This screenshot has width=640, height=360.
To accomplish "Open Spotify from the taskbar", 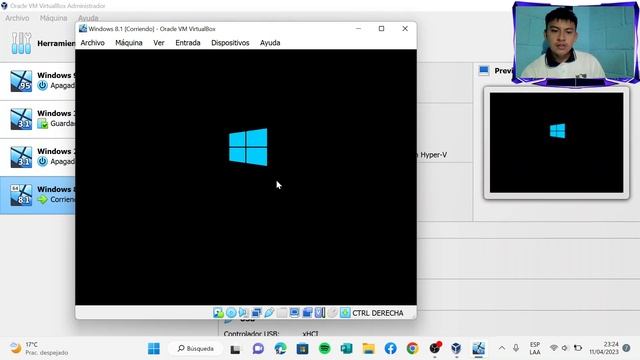I will (324, 349).
